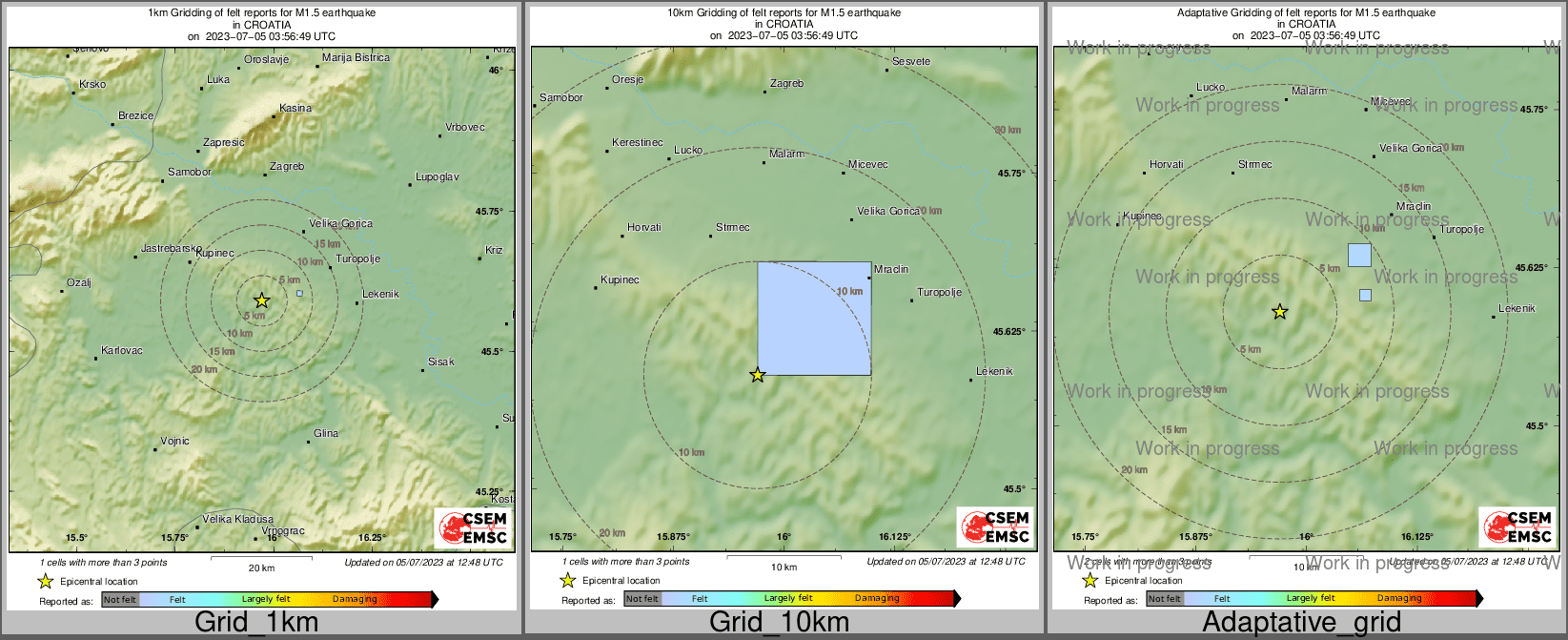The width and height of the screenshot is (1568, 640).
Task: Click the 'Sesvete' label on the Grid_10km map
Action: [911, 62]
